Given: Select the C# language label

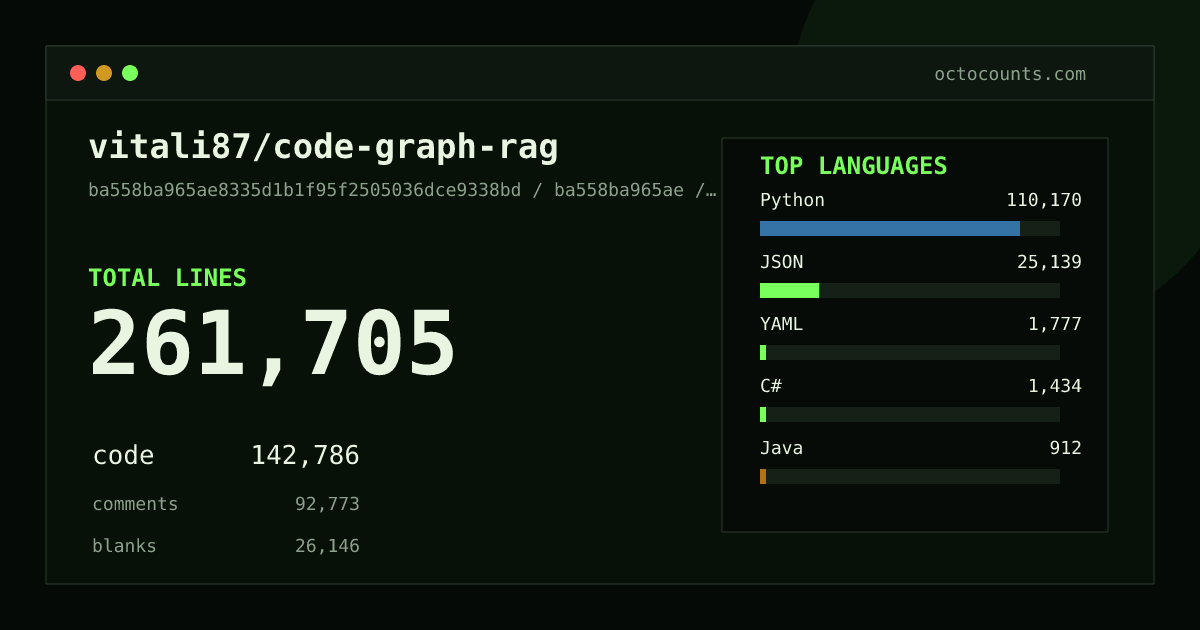Looking at the screenshot, I should point(771,386).
